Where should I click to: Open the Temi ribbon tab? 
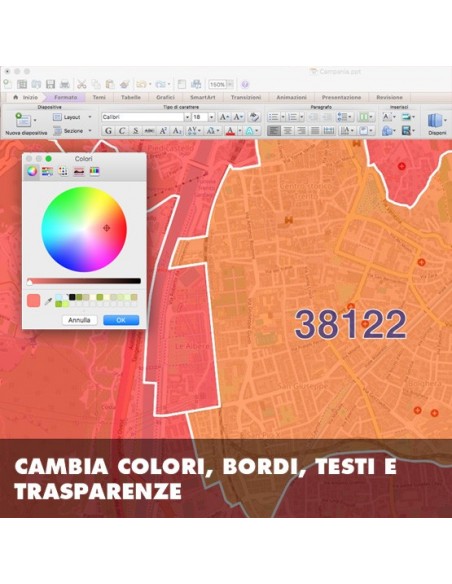(x=99, y=97)
